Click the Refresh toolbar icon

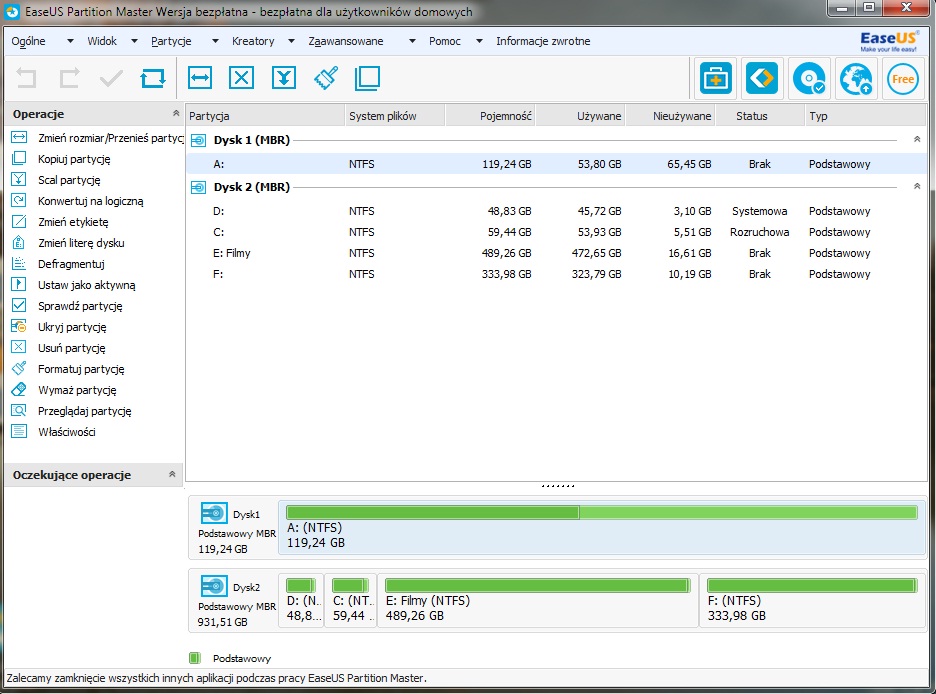(x=153, y=78)
